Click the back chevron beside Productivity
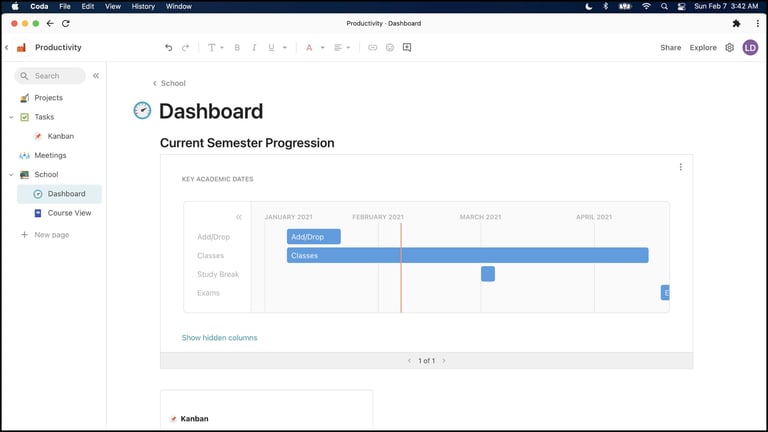 coord(6,48)
